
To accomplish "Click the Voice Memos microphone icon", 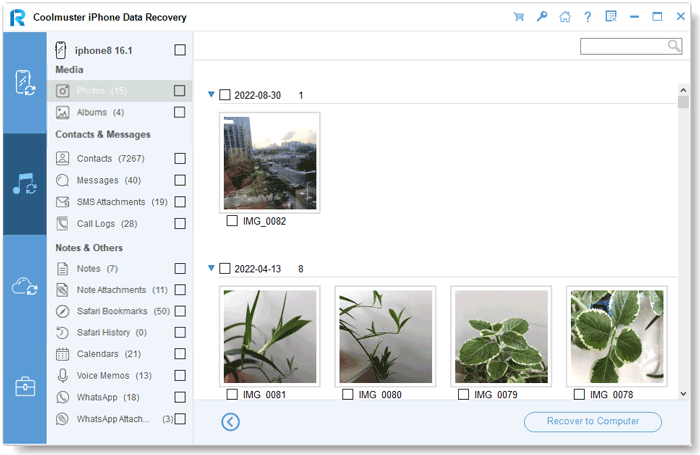I will pos(62,376).
